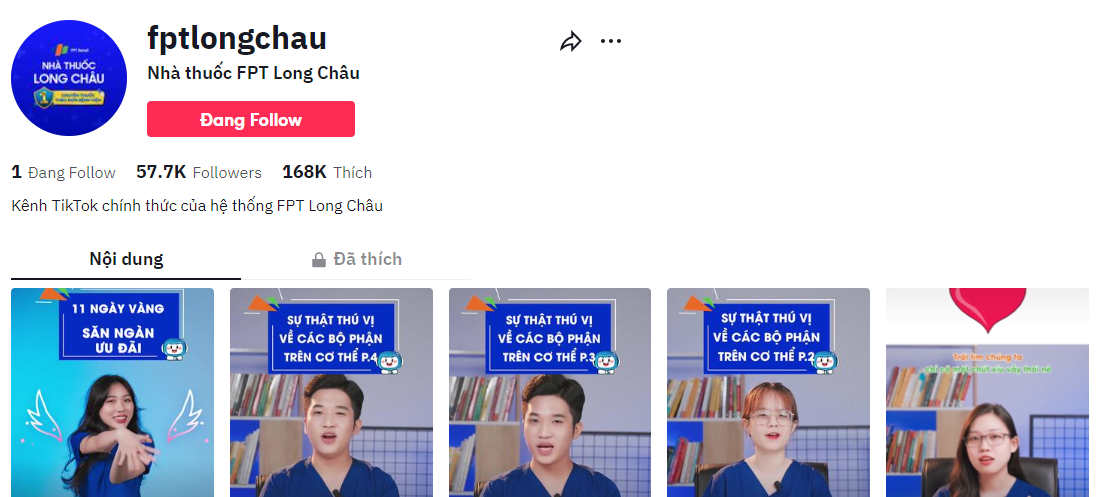The image size is (1103, 497).
Task: Click the 168K Thích count
Action: [327, 172]
